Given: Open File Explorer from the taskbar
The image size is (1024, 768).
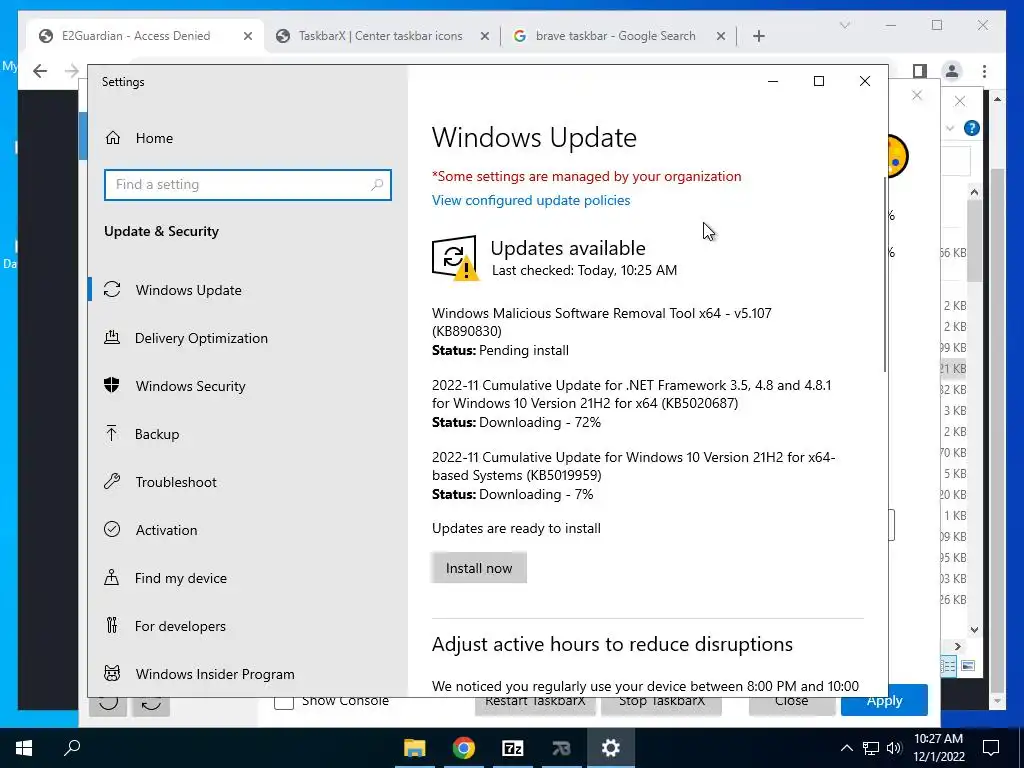Looking at the screenshot, I should tap(415, 748).
